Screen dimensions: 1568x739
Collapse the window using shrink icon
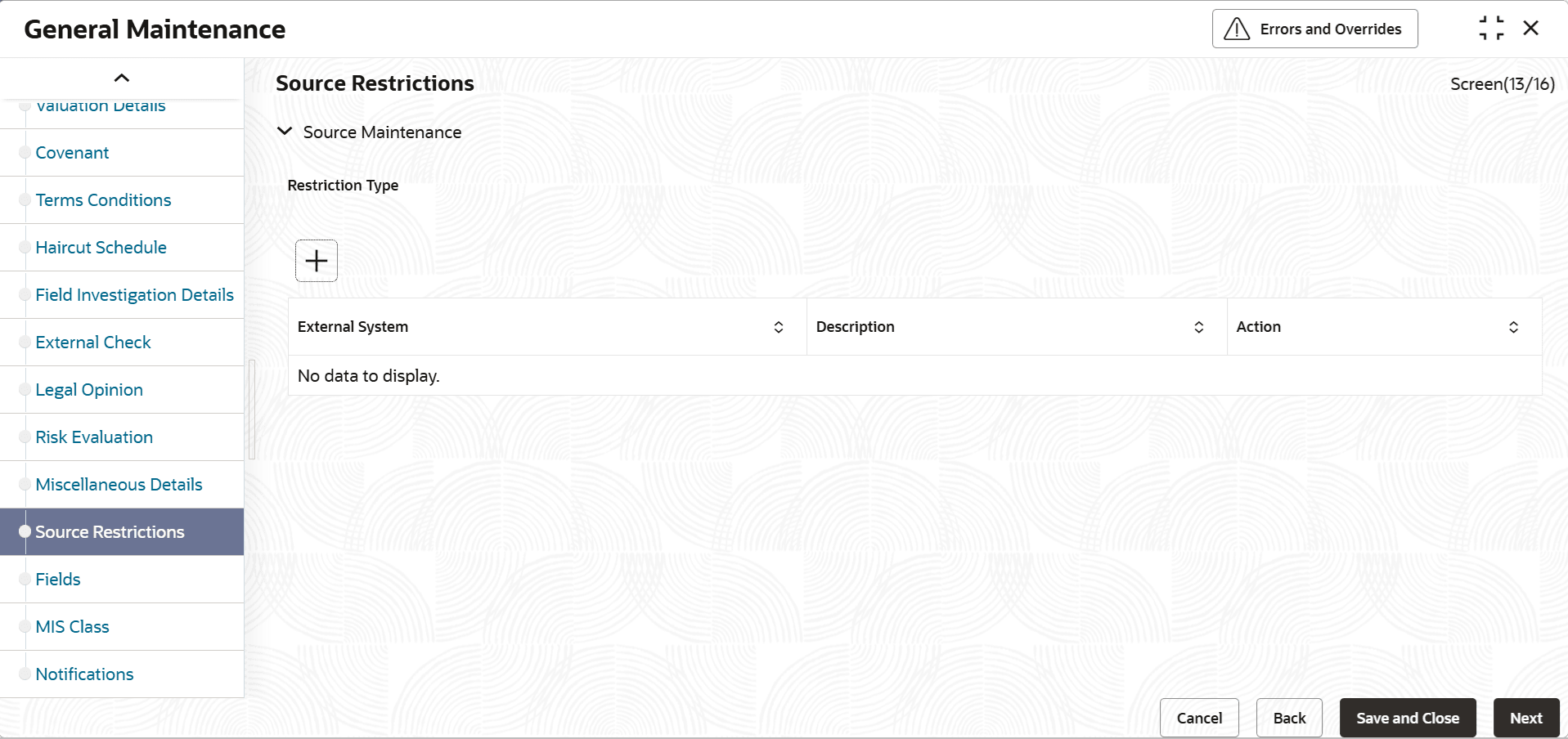[x=1491, y=29]
